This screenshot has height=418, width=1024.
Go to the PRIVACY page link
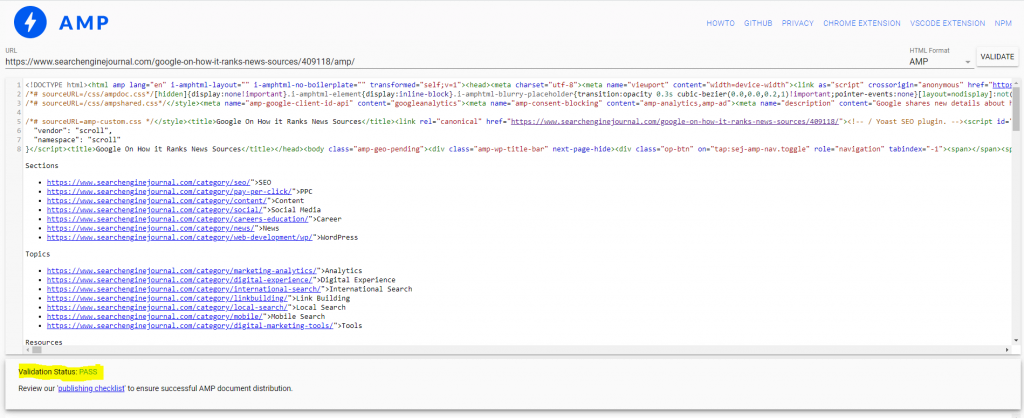(x=797, y=22)
